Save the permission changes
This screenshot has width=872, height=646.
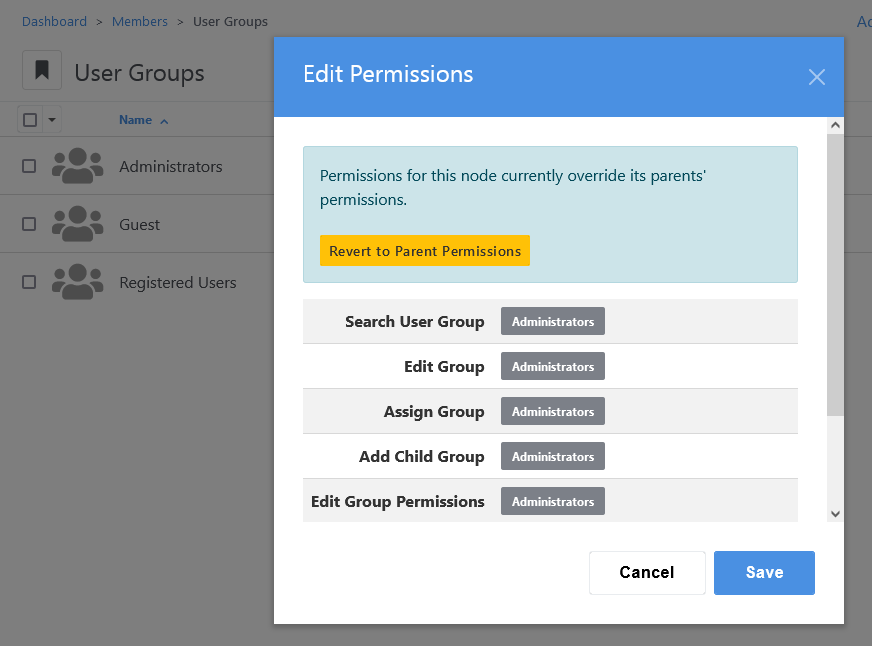tap(764, 572)
